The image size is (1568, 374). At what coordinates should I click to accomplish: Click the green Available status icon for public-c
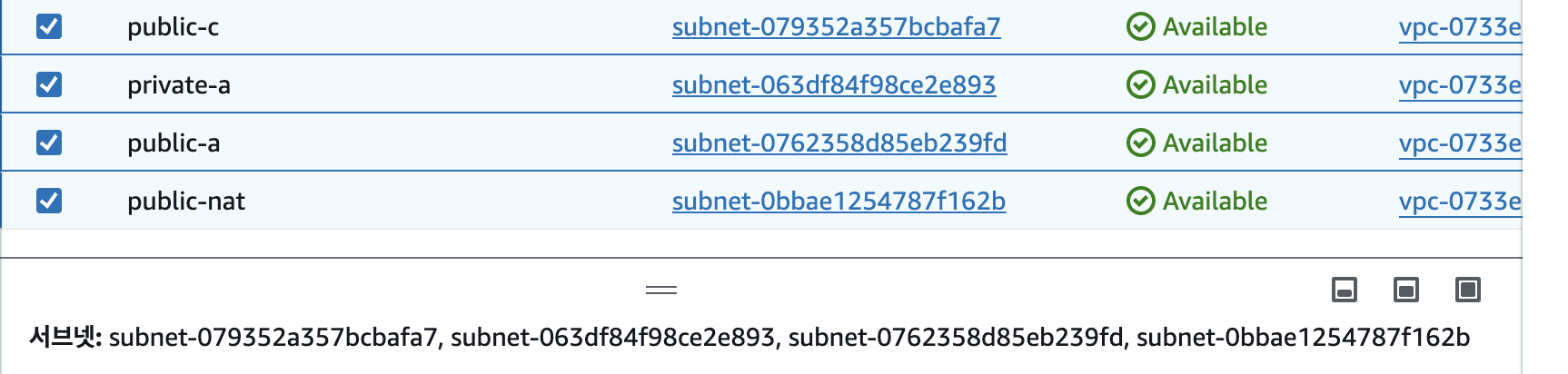tap(1141, 27)
